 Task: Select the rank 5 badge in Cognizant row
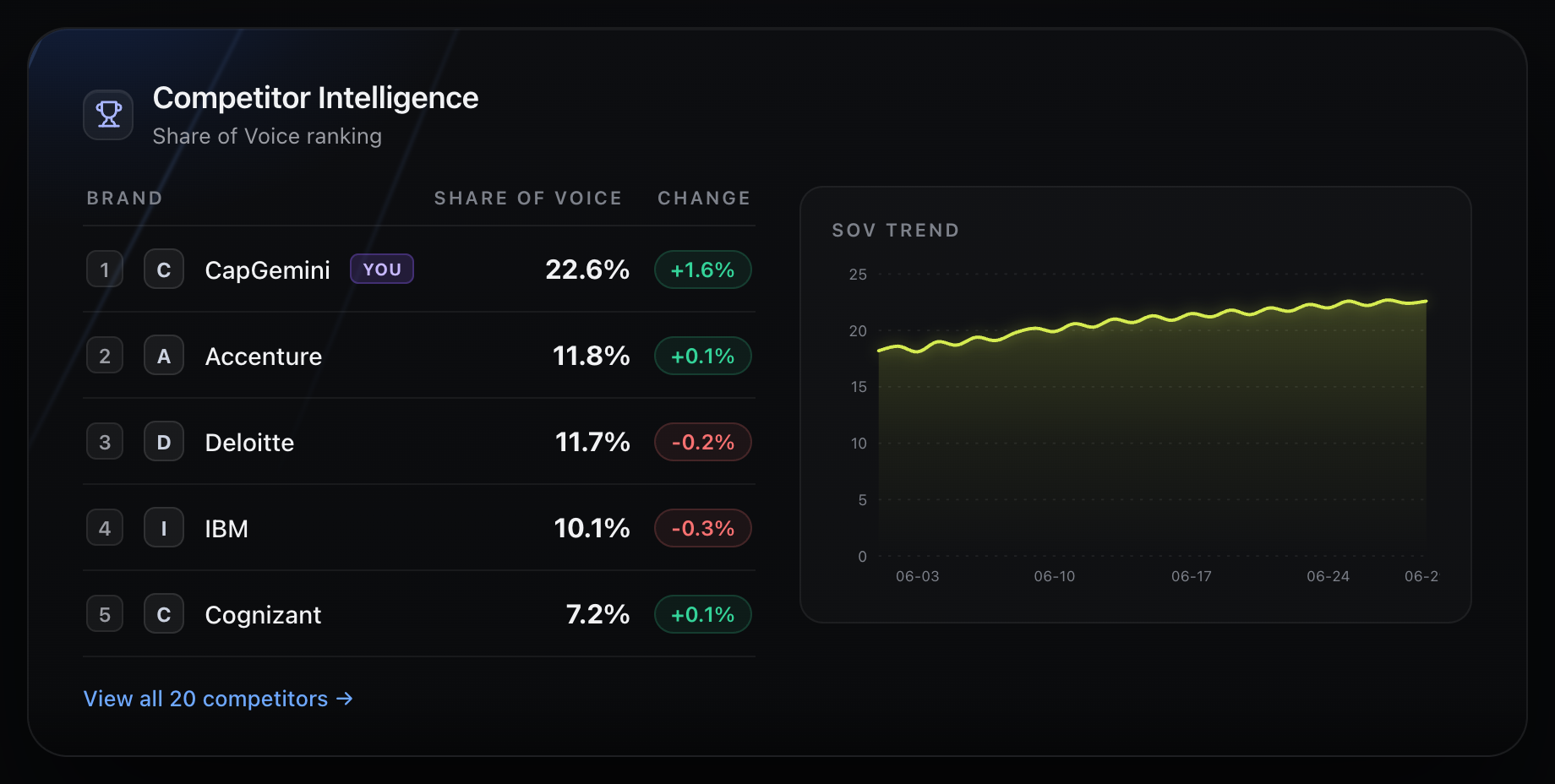pyautogui.click(x=105, y=614)
